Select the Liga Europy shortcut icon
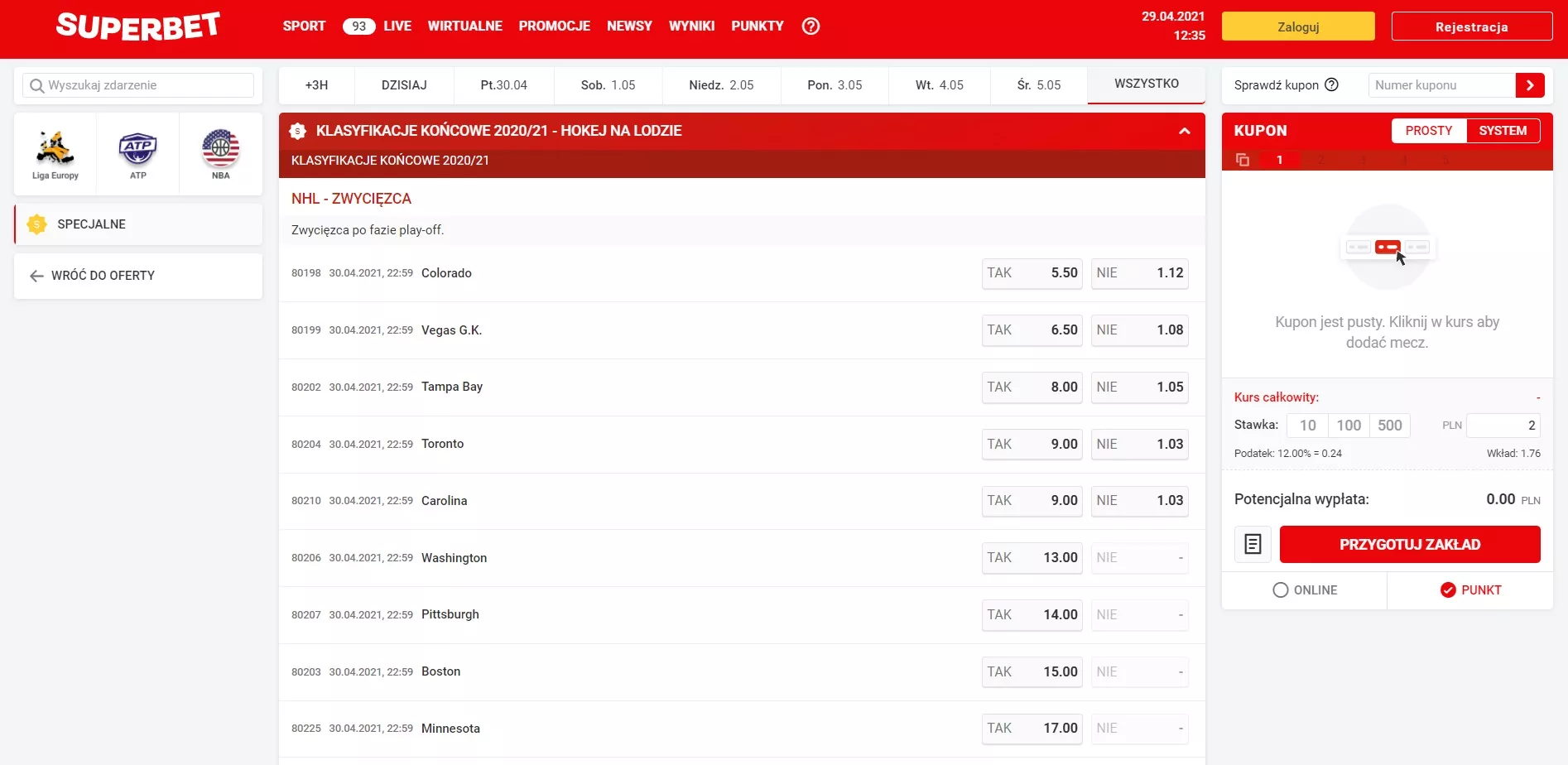This screenshot has width=1568, height=765. pos(55,154)
